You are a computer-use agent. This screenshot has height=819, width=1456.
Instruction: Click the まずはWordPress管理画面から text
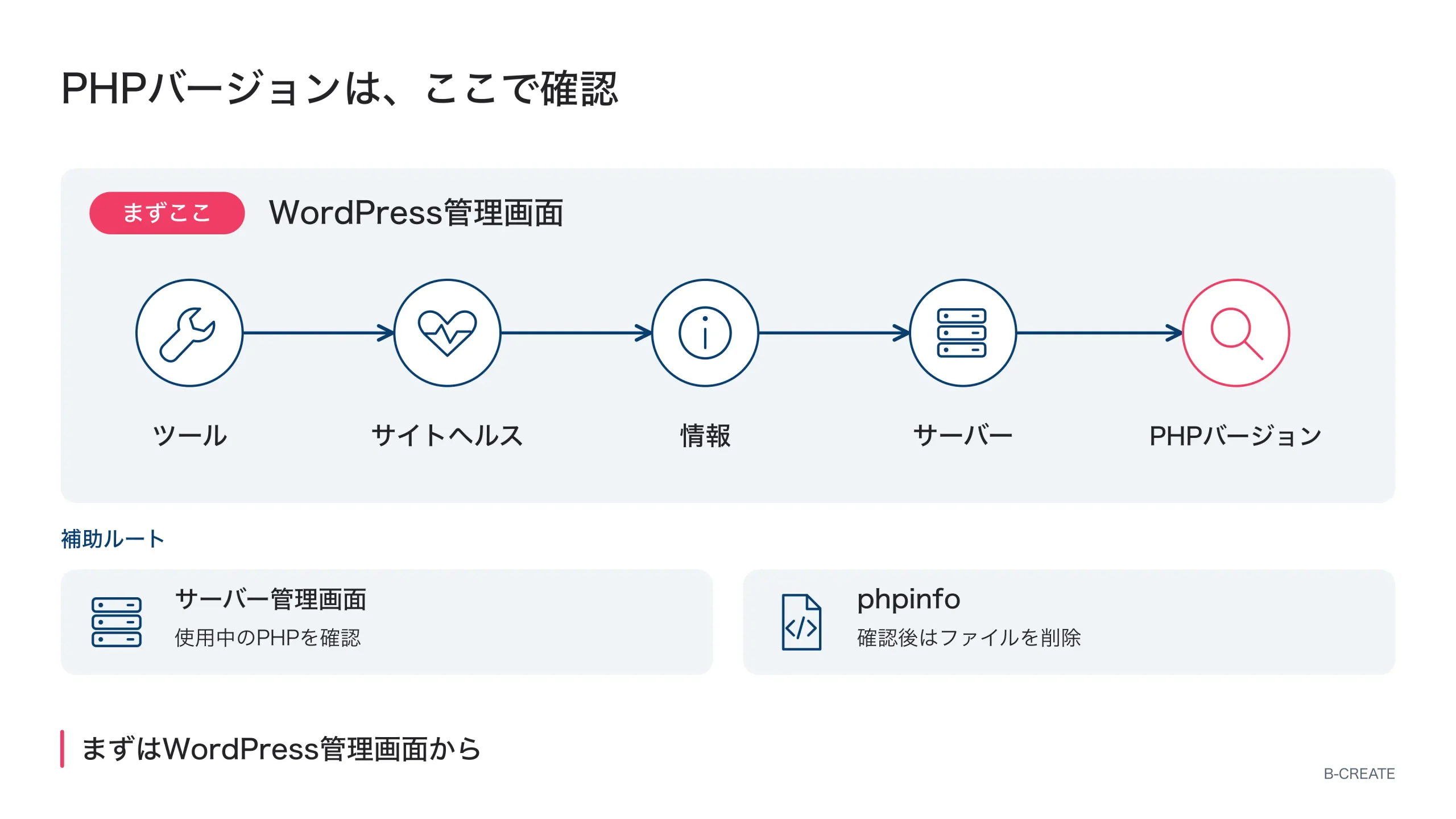click(x=282, y=748)
